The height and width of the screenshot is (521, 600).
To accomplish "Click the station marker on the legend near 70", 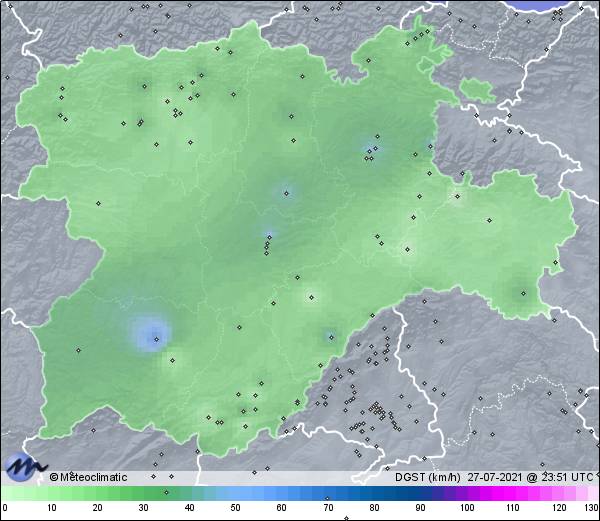I will coord(327,498).
